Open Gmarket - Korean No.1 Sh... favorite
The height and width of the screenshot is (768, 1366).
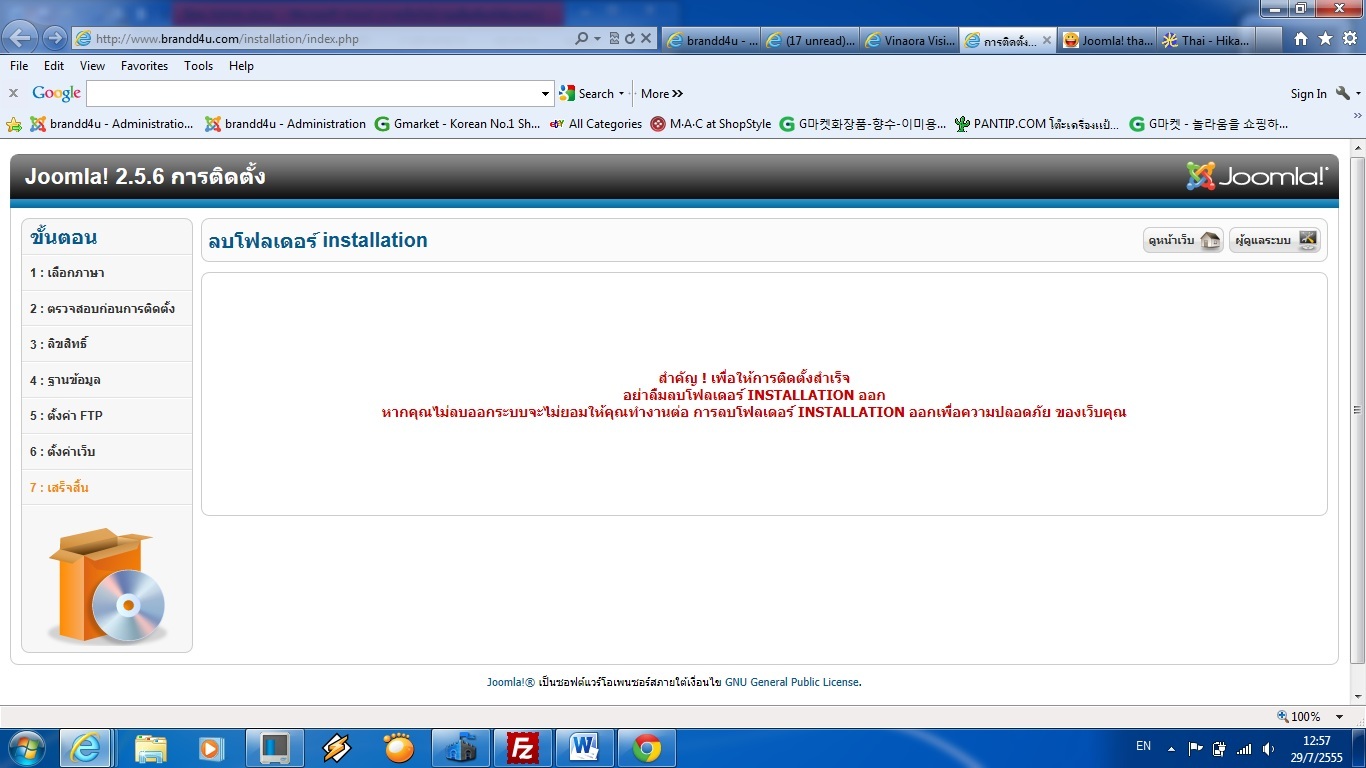pos(458,124)
